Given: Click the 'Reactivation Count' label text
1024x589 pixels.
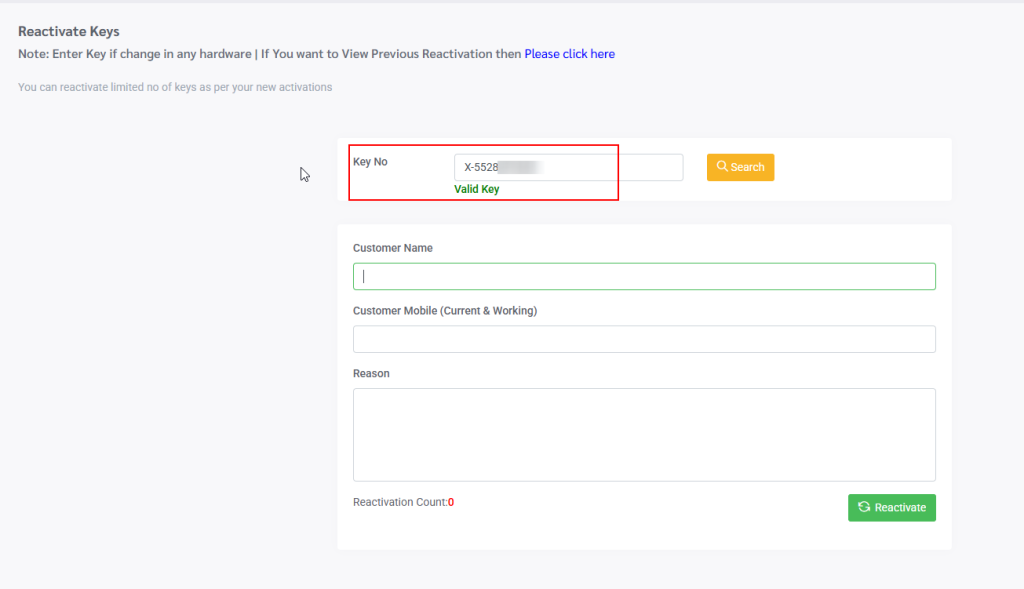Looking at the screenshot, I should 399,502.
